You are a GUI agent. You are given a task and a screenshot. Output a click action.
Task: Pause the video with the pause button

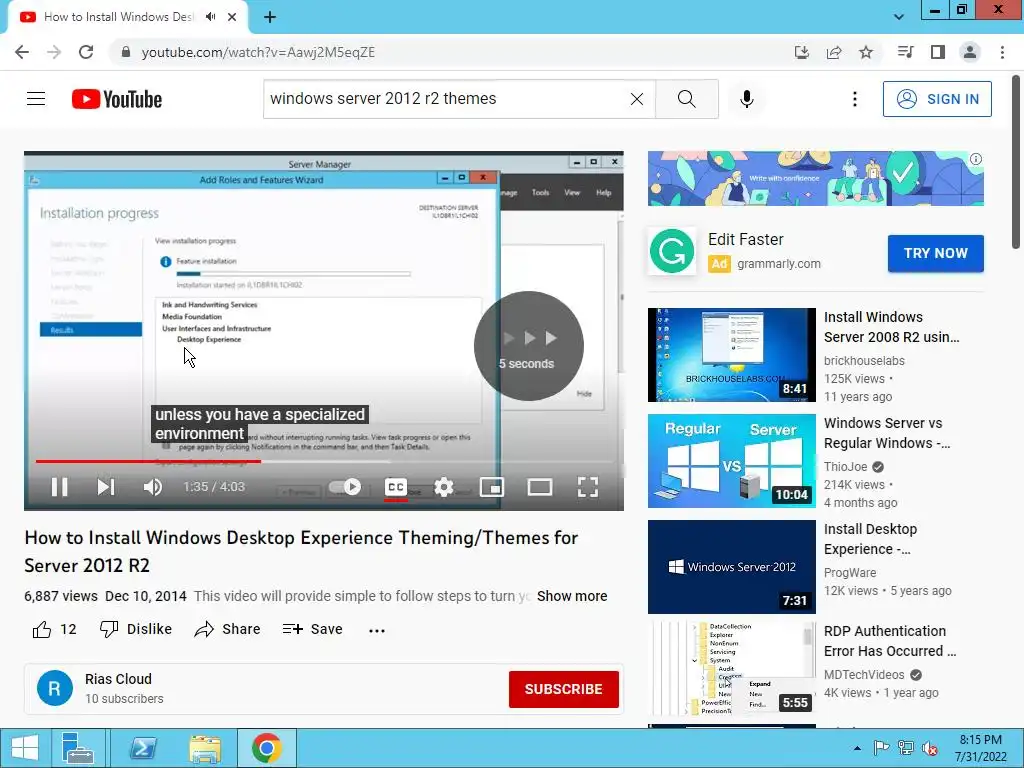(59, 487)
